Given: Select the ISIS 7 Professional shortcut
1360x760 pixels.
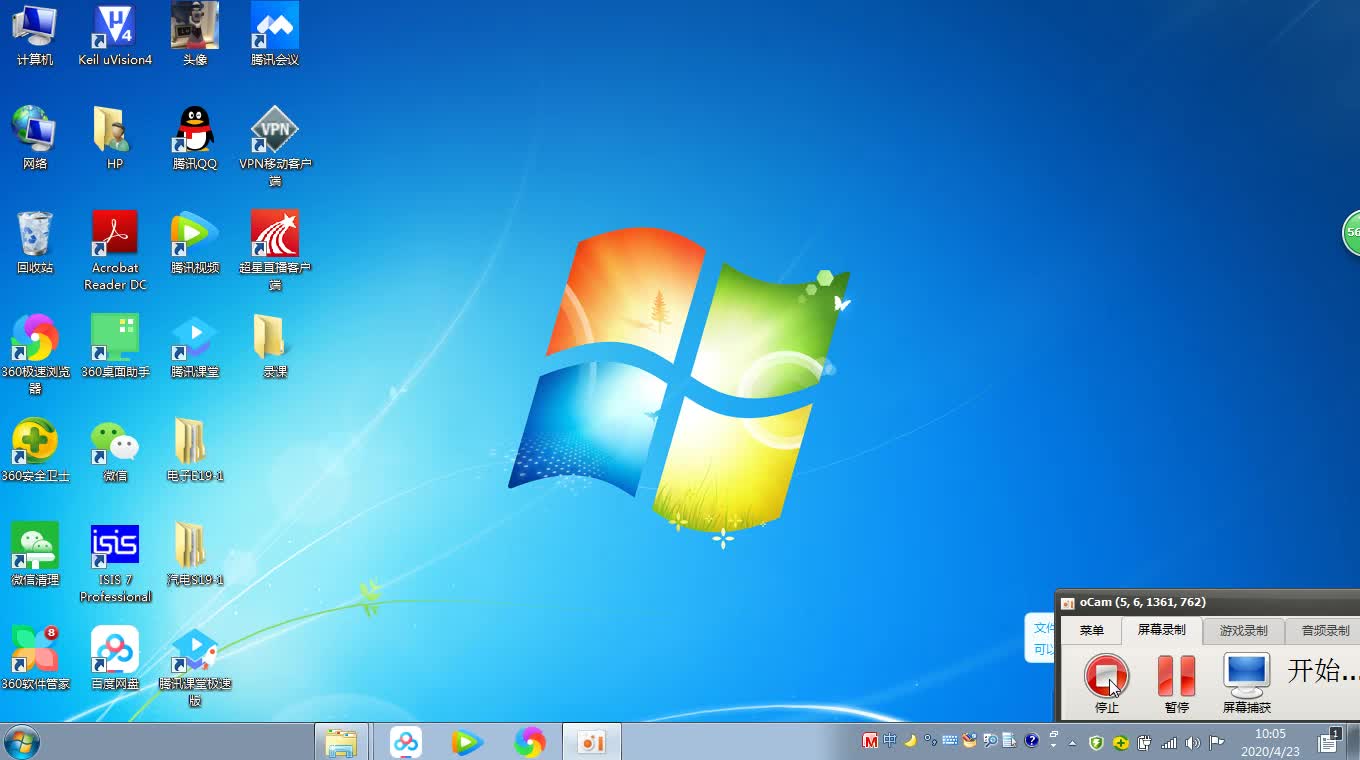Looking at the screenshot, I should click(115, 562).
